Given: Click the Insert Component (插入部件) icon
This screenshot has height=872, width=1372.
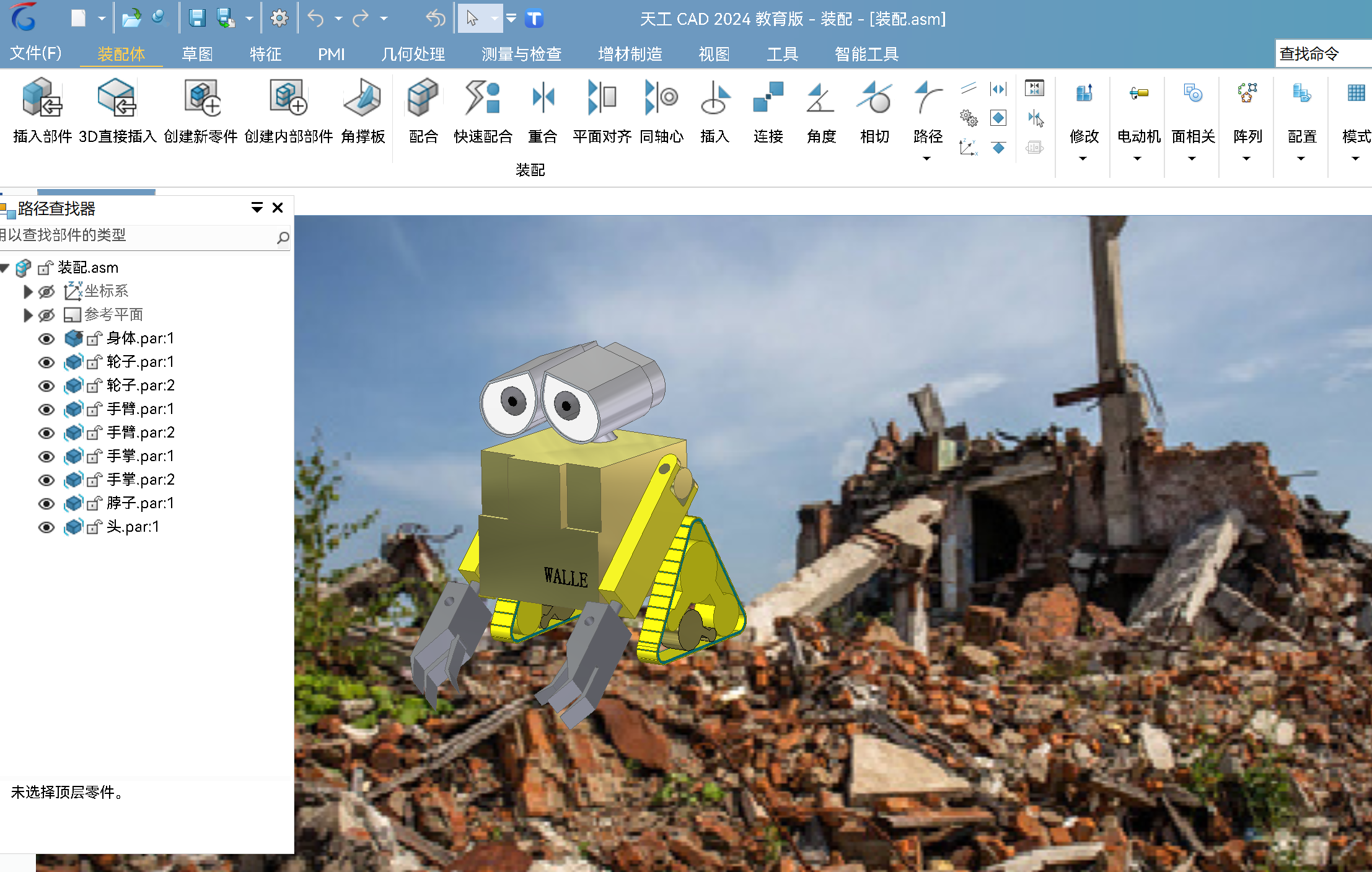Looking at the screenshot, I should point(42,97).
